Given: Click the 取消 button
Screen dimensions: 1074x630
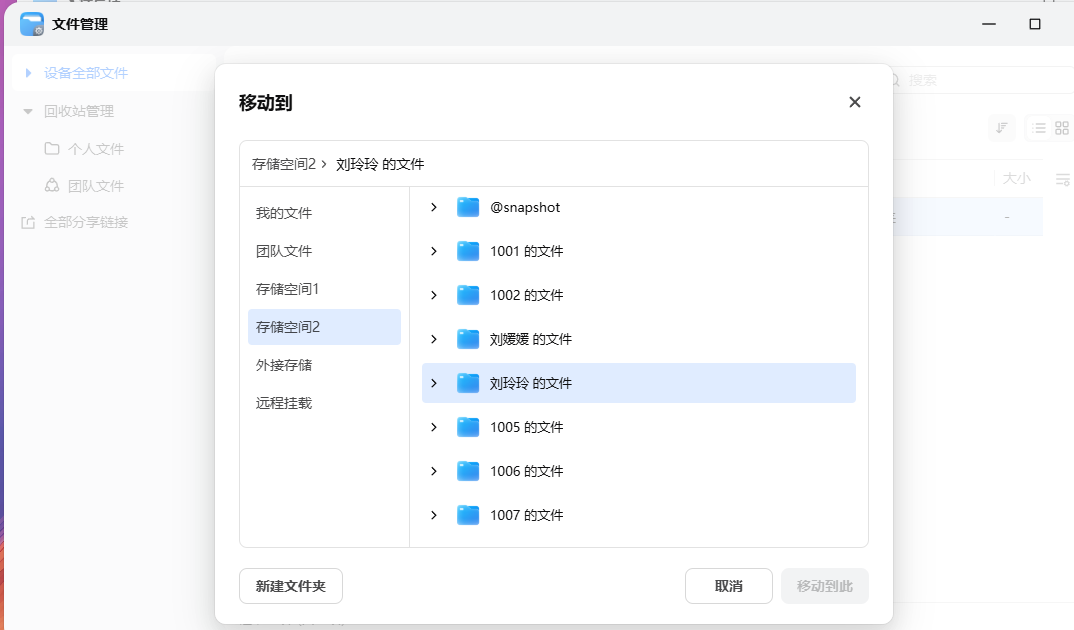Looking at the screenshot, I should point(728,586).
